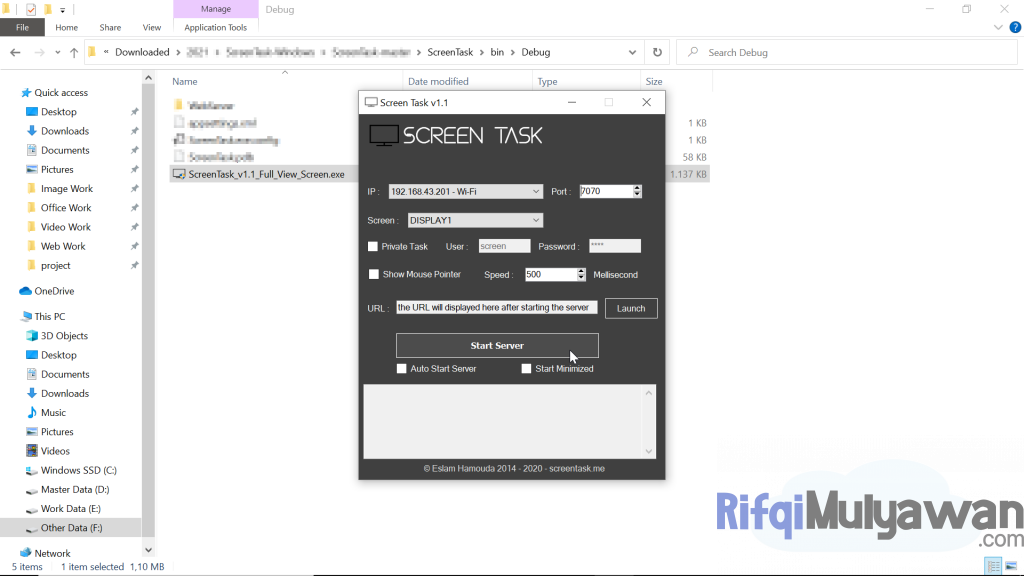1024x576 pixels.
Task: Expand the Screen DISPLAY1 dropdown
Action: click(x=536, y=220)
